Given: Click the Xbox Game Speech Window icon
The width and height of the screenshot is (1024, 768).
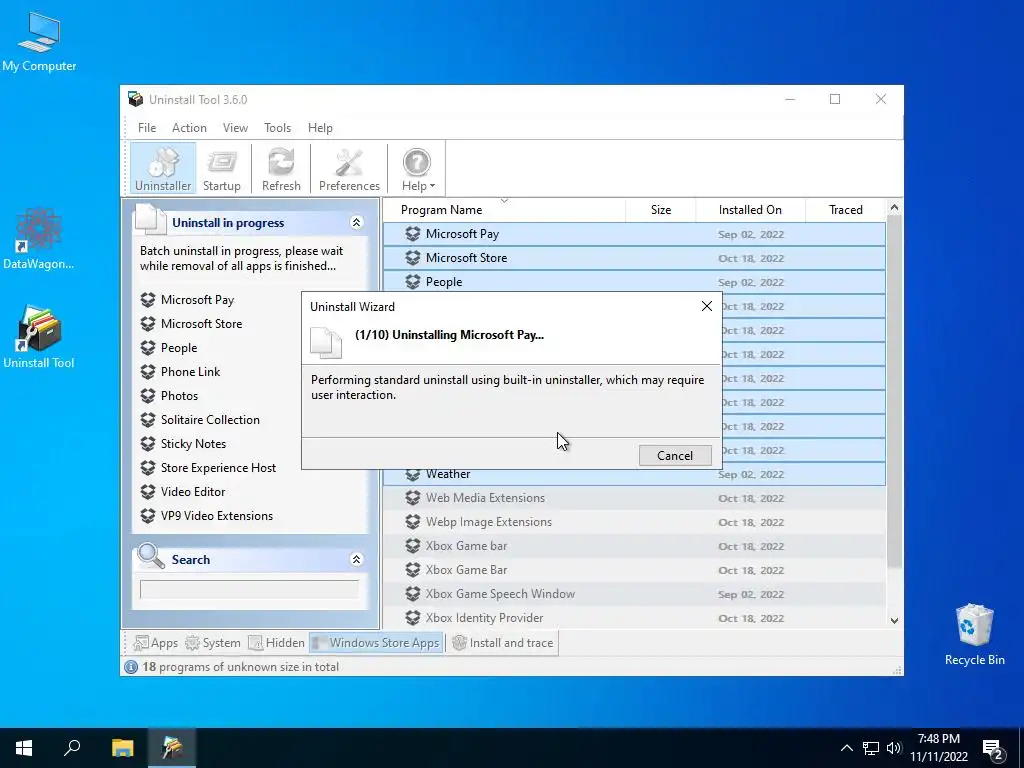Looking at the screenshot, I should 413,594.
